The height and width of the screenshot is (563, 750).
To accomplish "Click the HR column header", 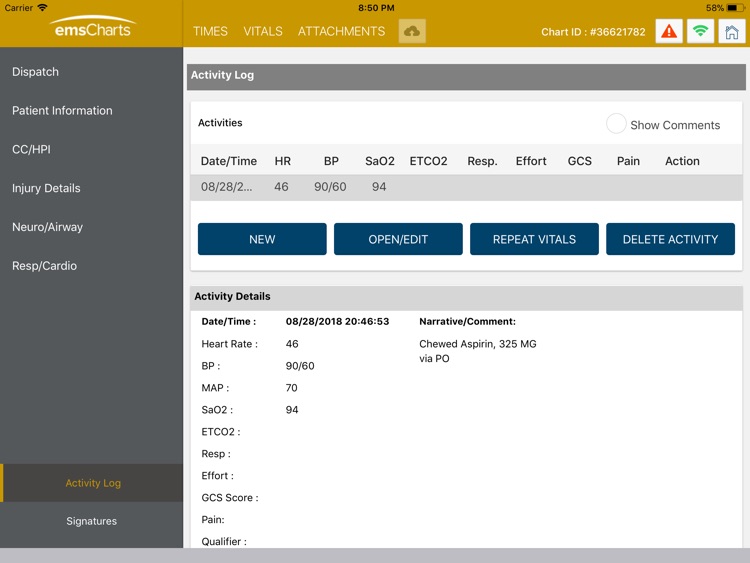I will coord(283,161).
